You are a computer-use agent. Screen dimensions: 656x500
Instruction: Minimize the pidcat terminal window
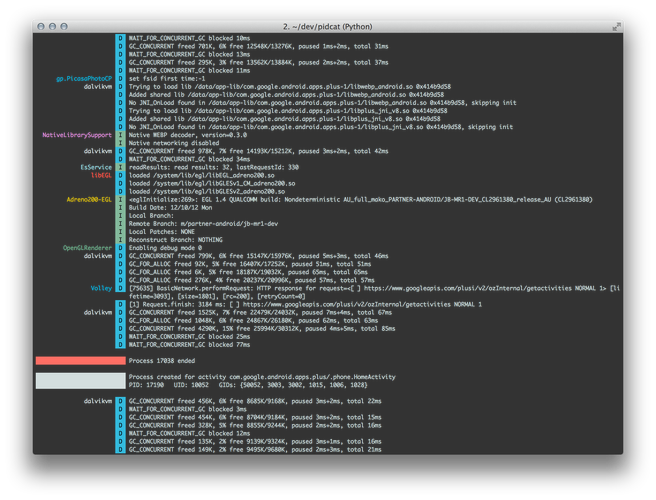(x=52, y=26)
